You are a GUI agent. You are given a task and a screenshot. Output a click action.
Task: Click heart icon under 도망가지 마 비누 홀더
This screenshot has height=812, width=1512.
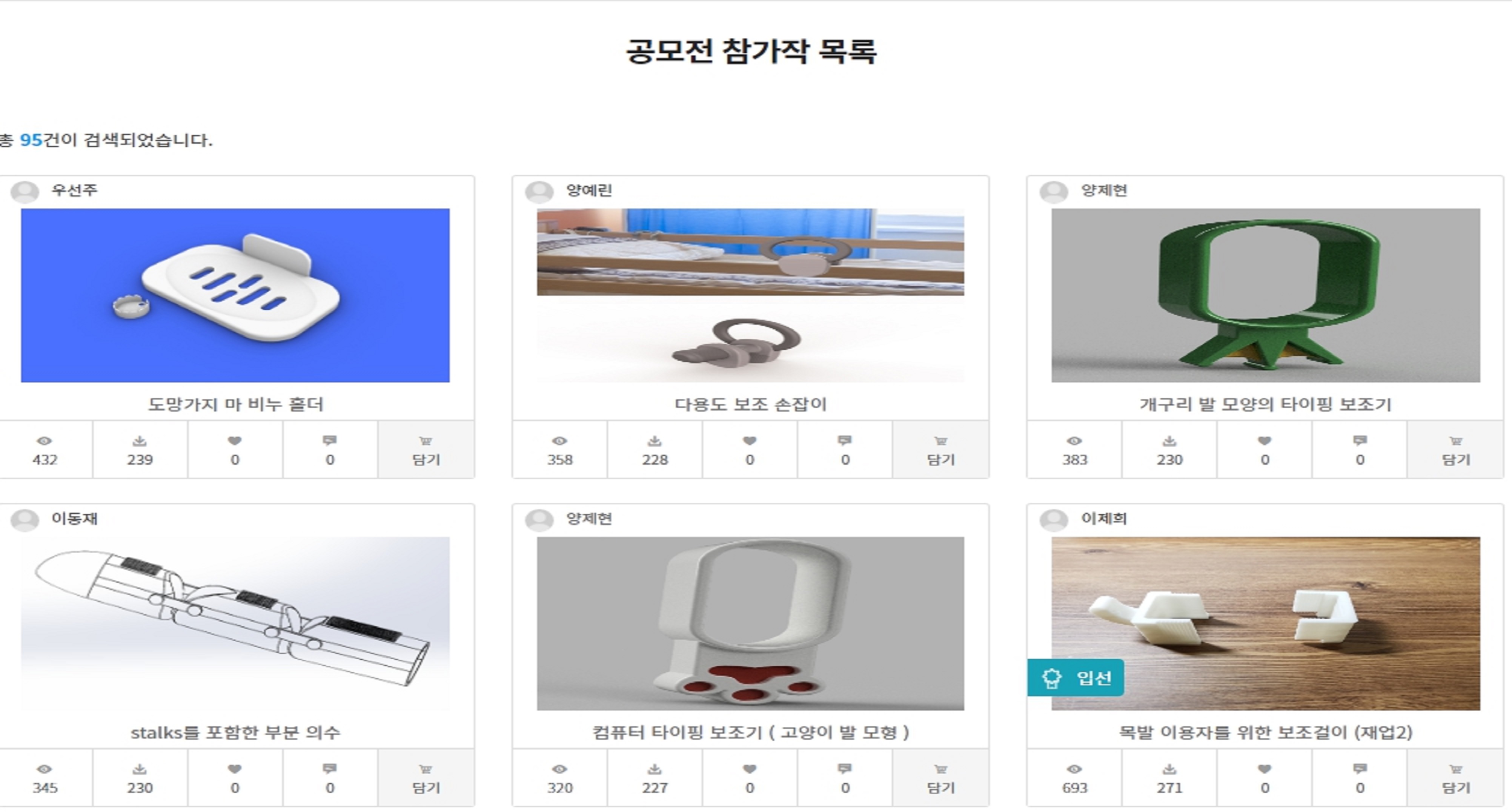[x=235, y=441]
